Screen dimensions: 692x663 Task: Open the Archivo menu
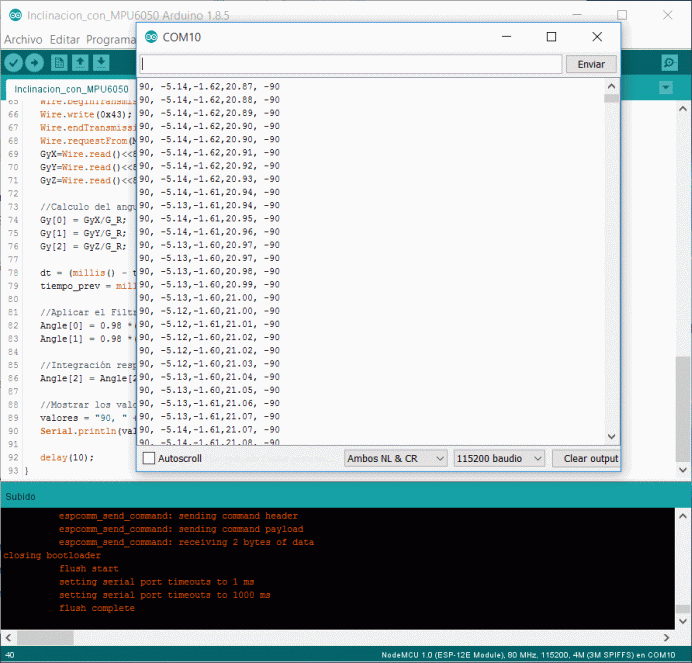point(23,39)
